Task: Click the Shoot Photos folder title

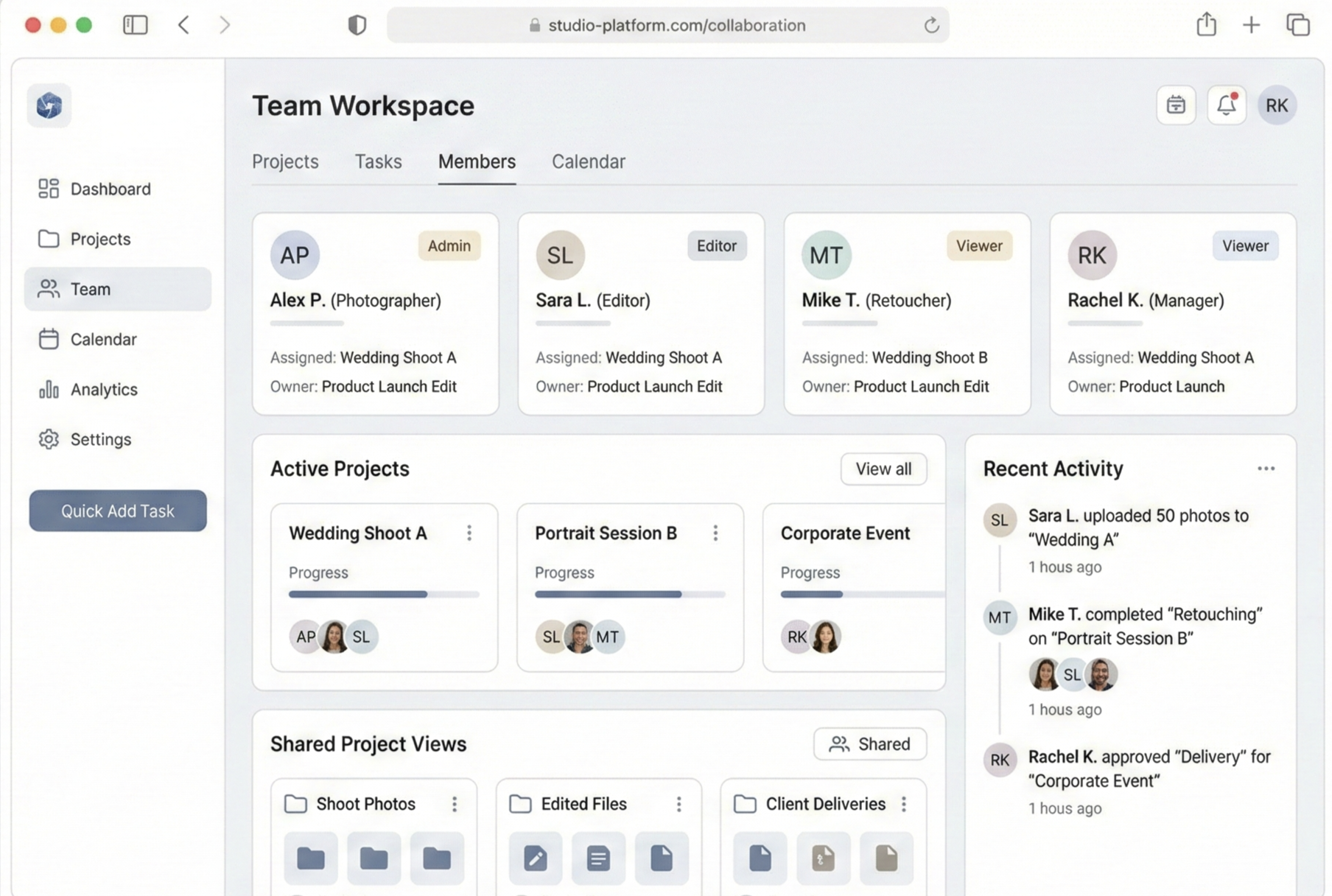Action: pos(365,804)
